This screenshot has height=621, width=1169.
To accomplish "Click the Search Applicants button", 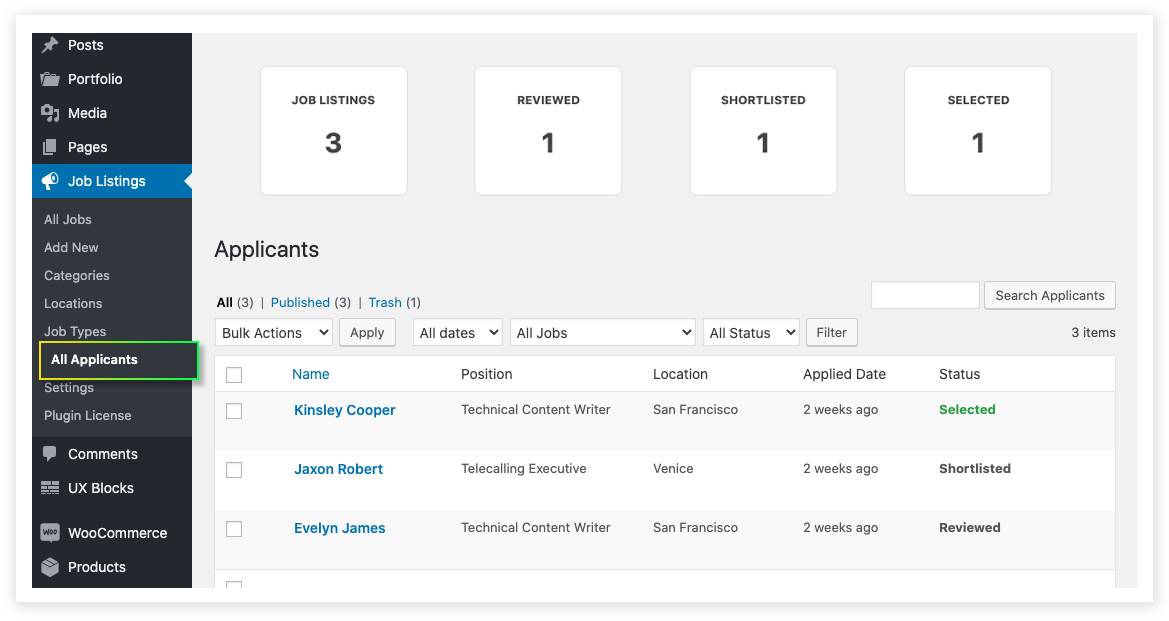I will tap(1049, 295).
